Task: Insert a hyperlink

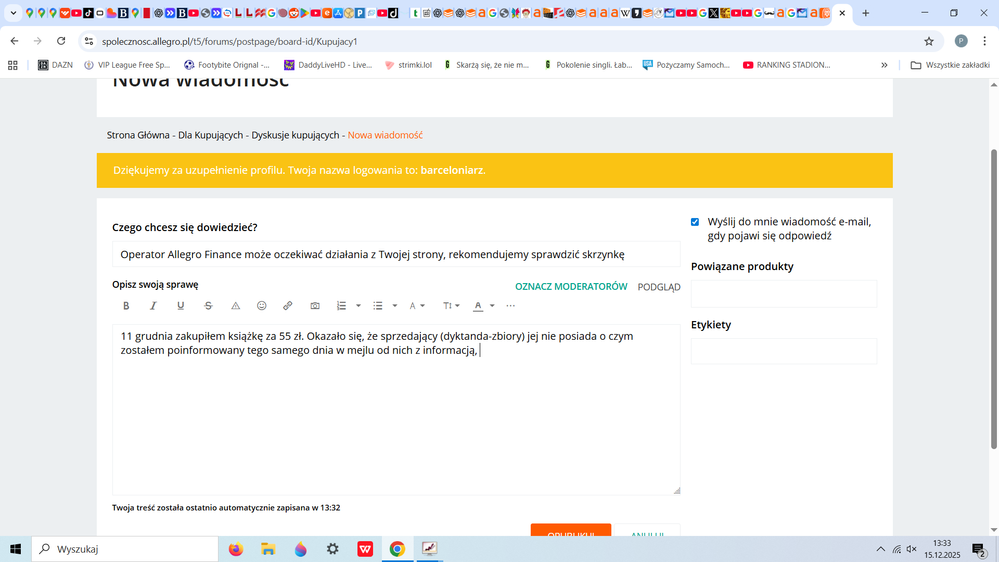Action: click(287, 306)
